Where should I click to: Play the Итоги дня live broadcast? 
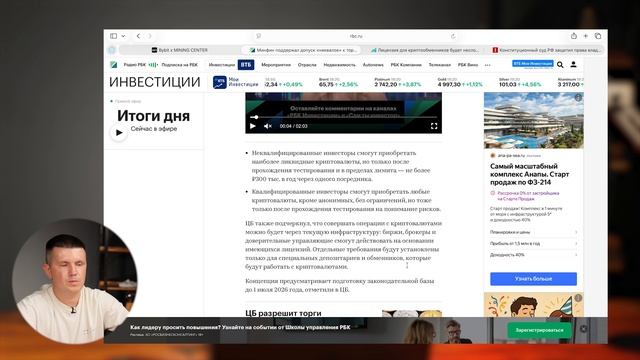click(x=119, y=132)
